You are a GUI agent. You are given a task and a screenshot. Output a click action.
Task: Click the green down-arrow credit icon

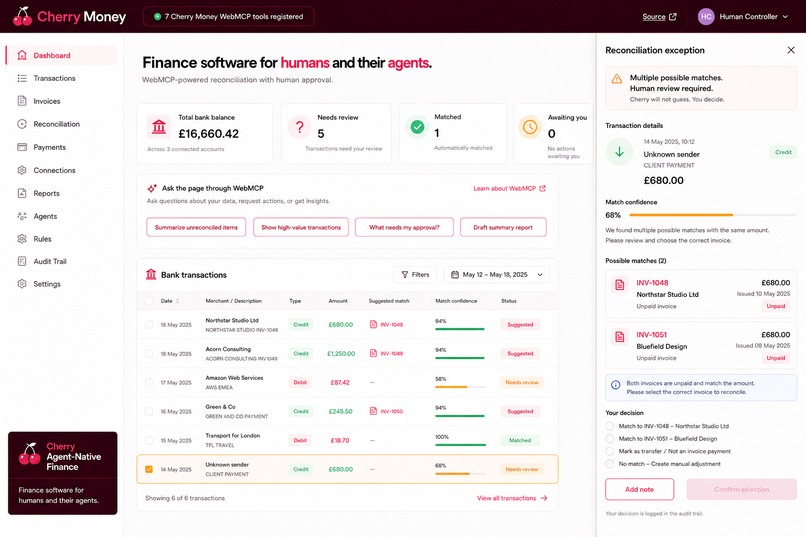pyautogui.click(x=619, y=152)
